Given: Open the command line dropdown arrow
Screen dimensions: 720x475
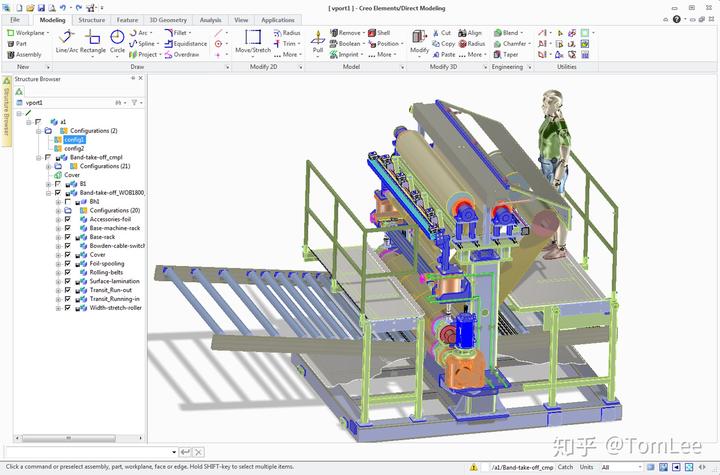Looking at the screenshot, I should (x=174, y=452).
